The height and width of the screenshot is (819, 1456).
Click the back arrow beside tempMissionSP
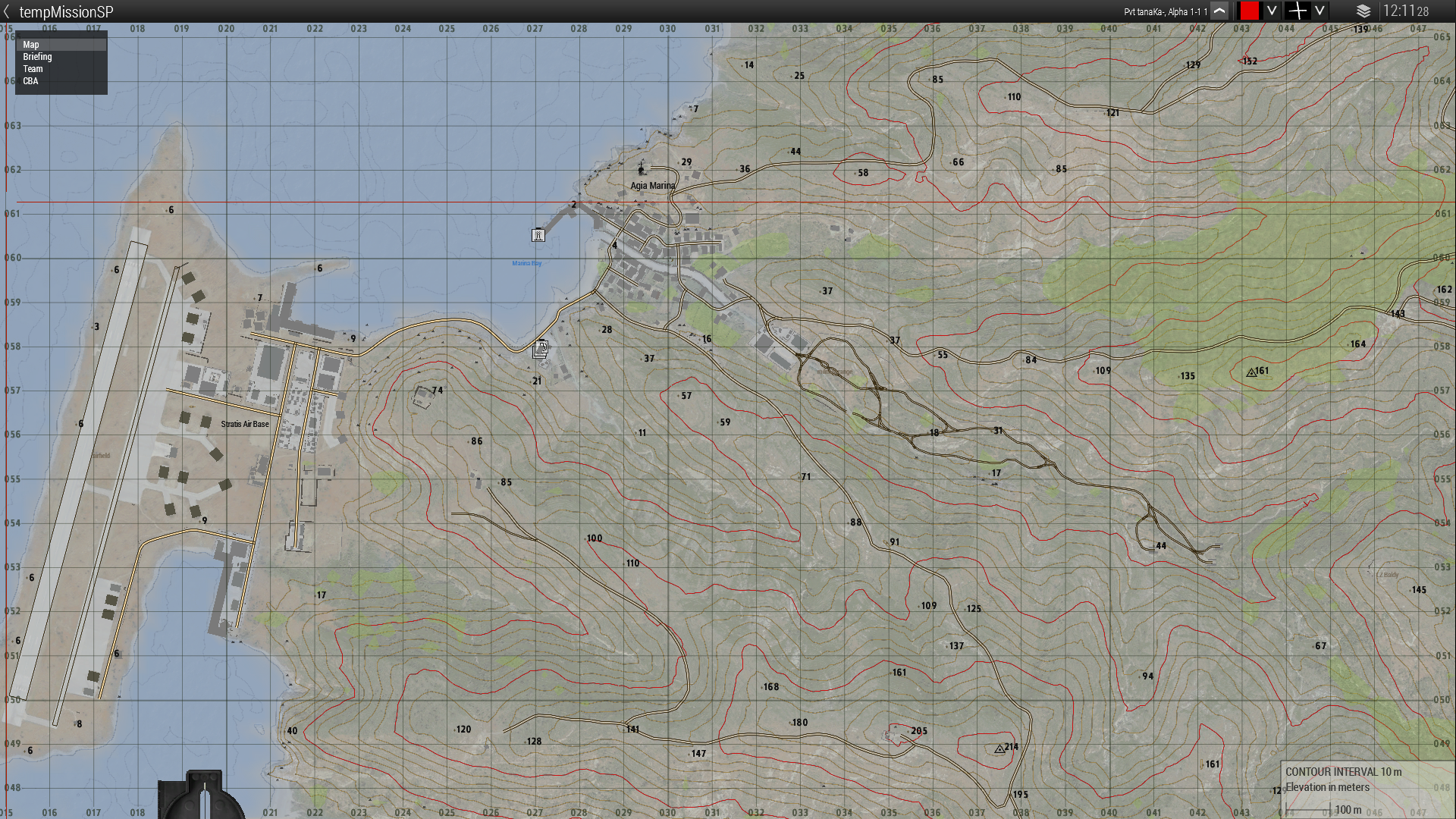click(x=8, y=11)
